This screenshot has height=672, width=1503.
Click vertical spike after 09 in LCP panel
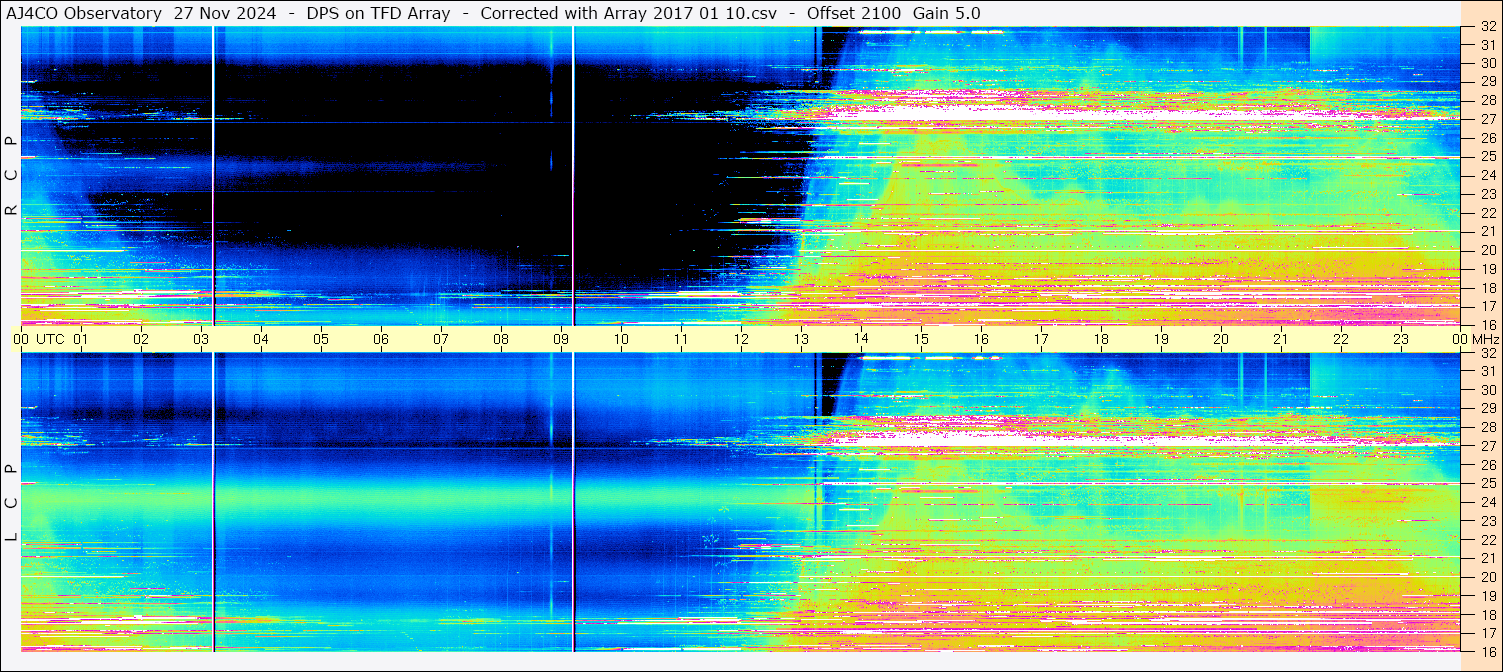tap(573, 502)
